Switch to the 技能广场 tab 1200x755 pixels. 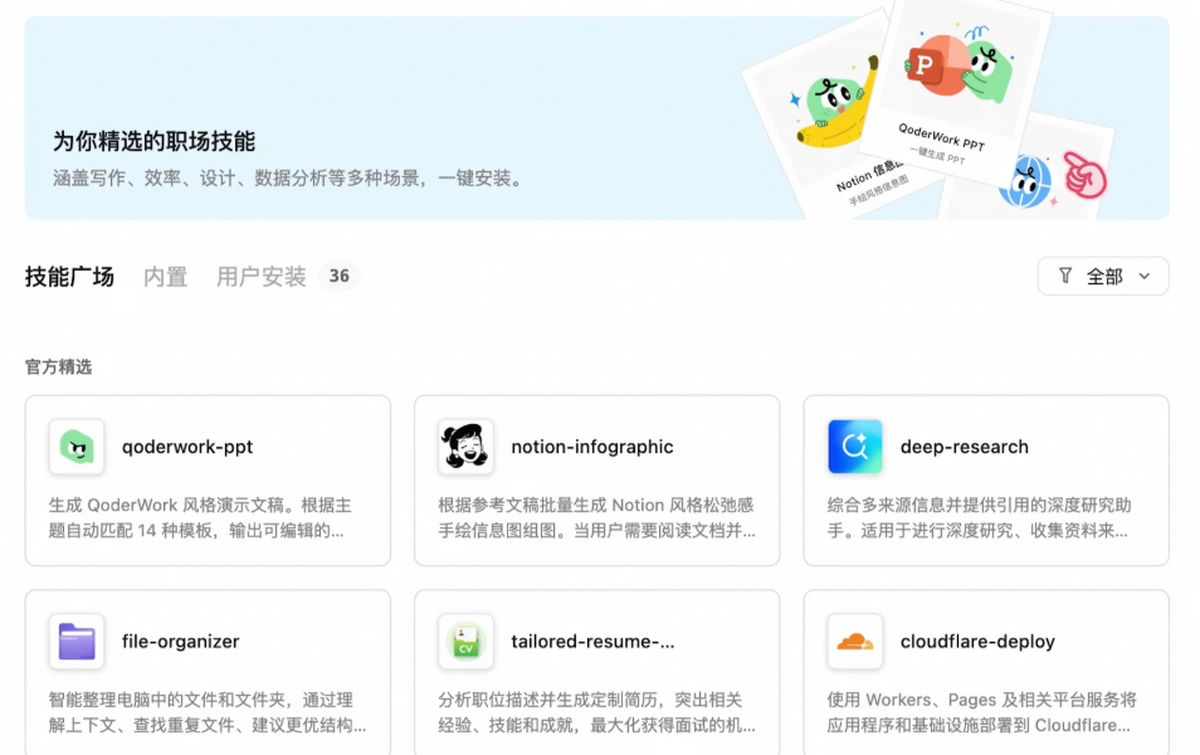(x=70, y=277)
